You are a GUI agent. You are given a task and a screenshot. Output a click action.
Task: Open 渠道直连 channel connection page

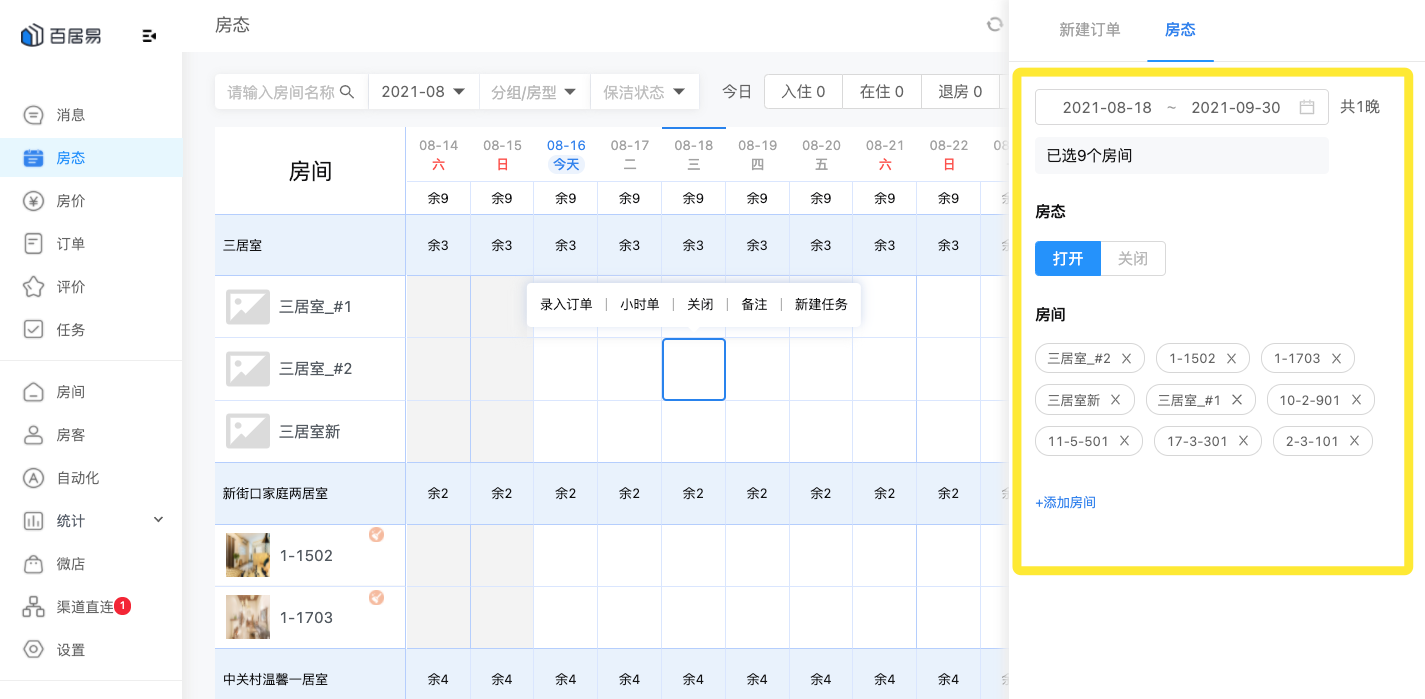[84, 607]
